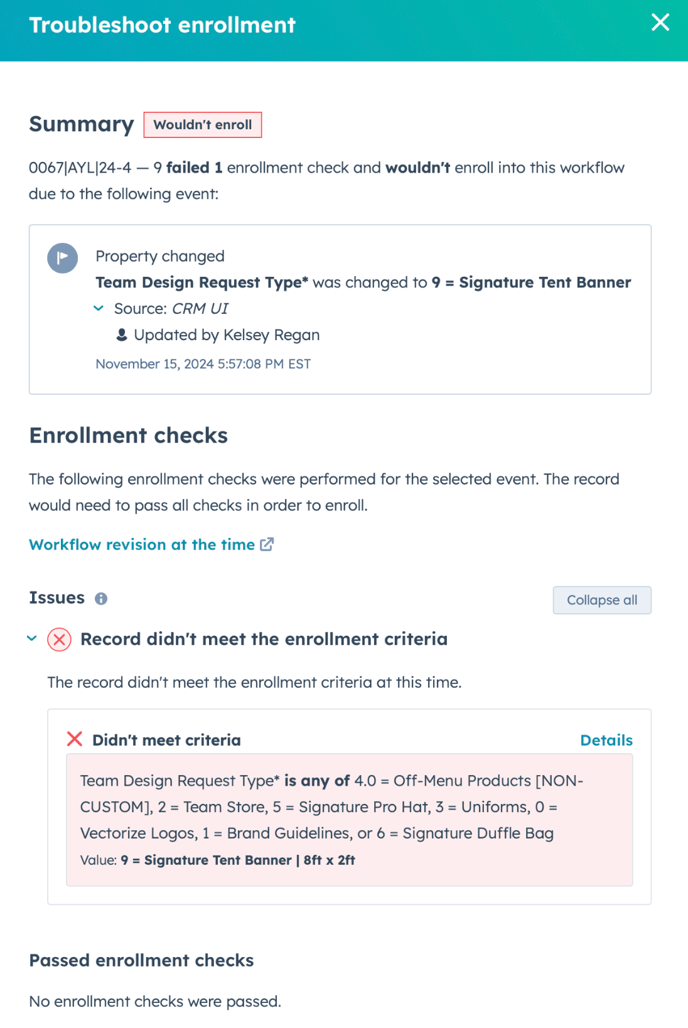Click the user icon beside Kelsey Regan
Viewport: 688px width, 1028px height.
click(x=122, y=335)
